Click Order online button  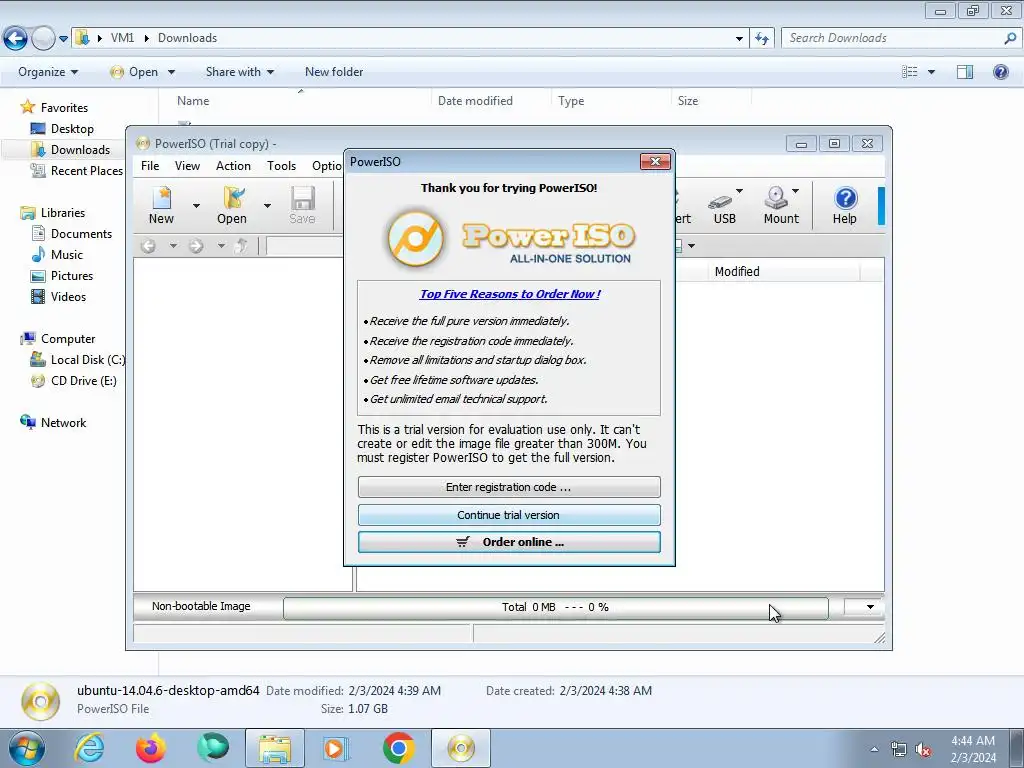pyautogui.click(x=509, y=542)
